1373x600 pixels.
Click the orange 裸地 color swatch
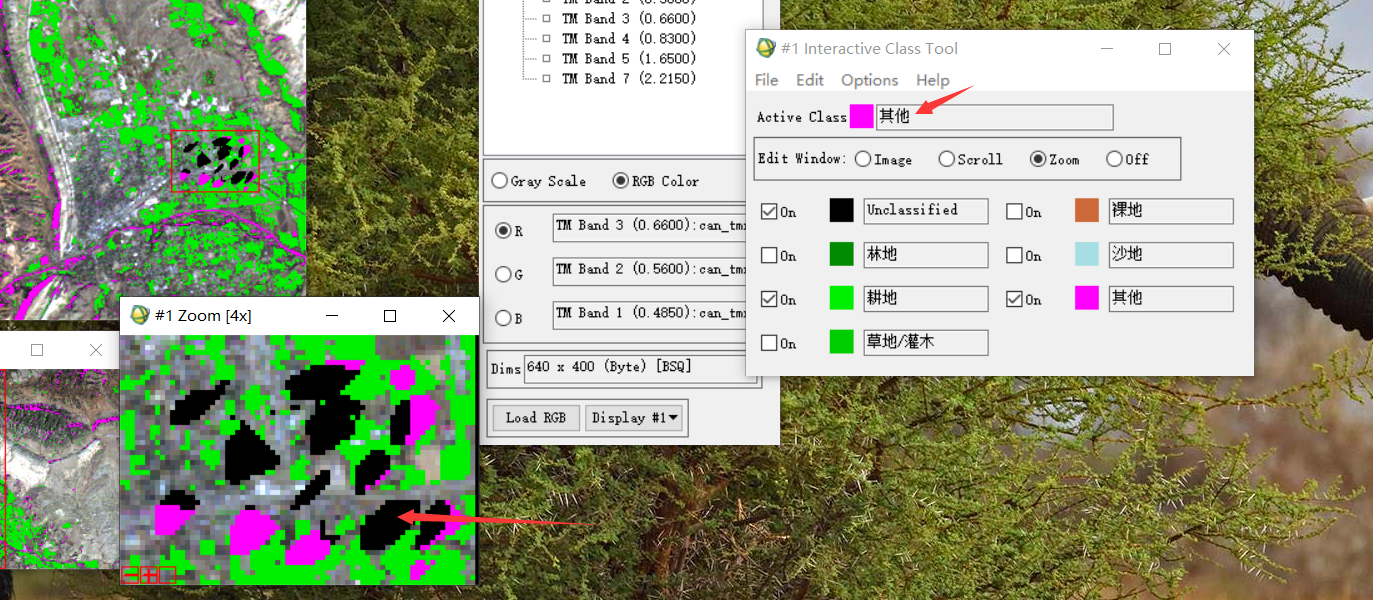pos(1087,210)
